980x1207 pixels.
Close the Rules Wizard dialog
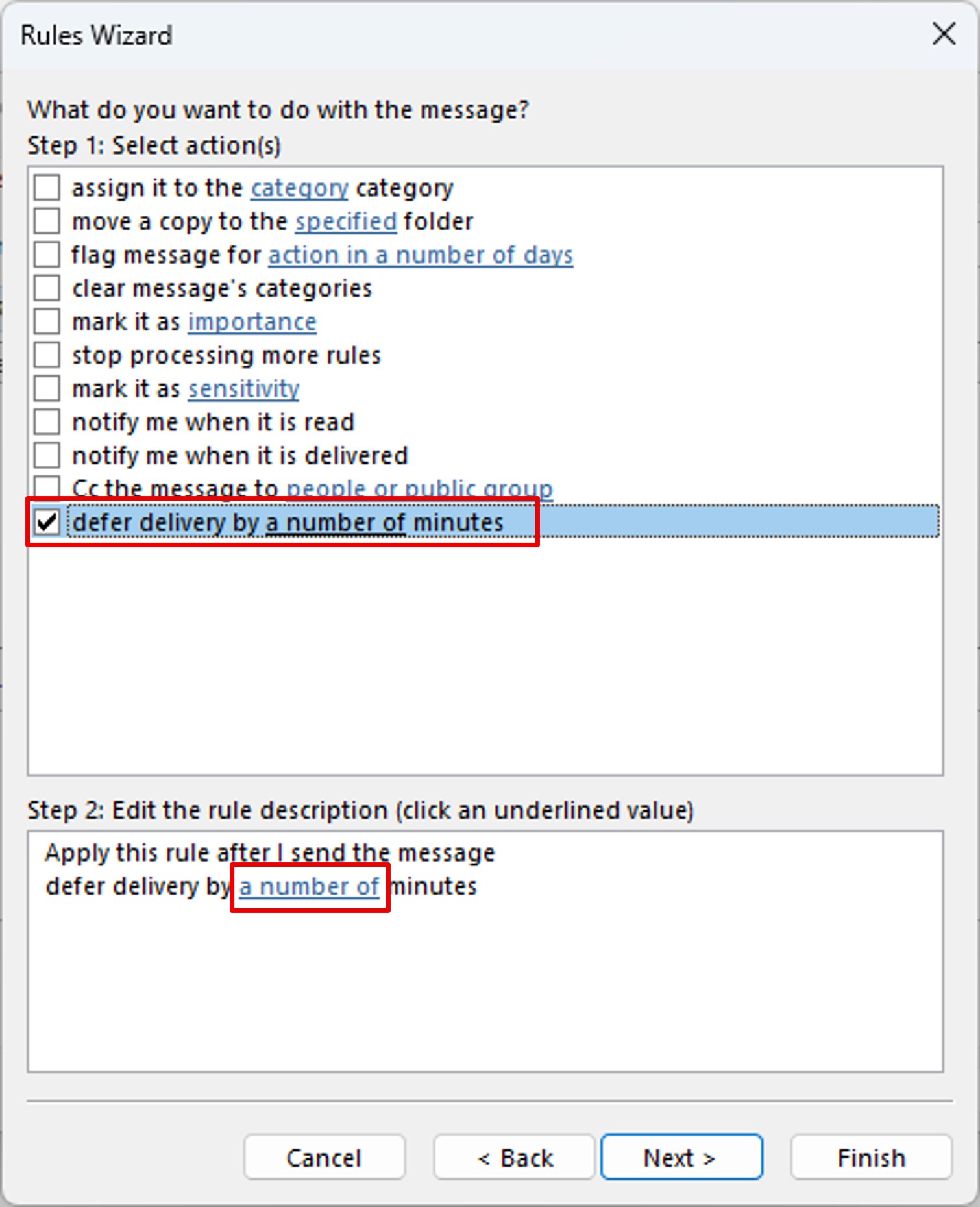943,34
